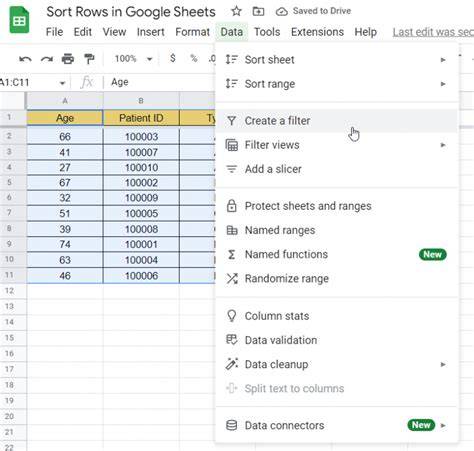Click the cell containing 100006
Viewport: 474px width, 451px height.
[x=141, y=276]
